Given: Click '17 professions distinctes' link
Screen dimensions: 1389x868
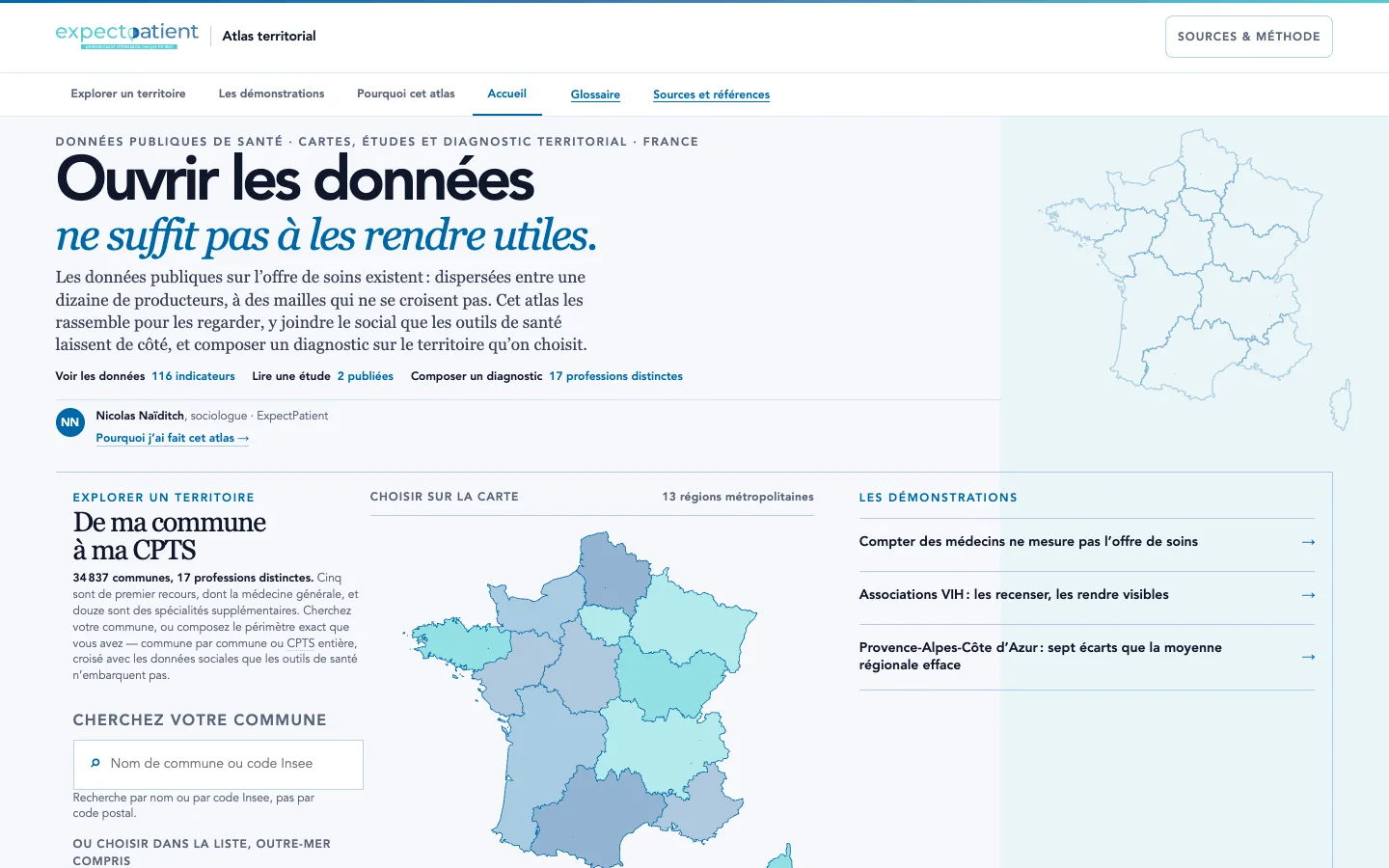Looking at the screenshot, I should [615, 376].
